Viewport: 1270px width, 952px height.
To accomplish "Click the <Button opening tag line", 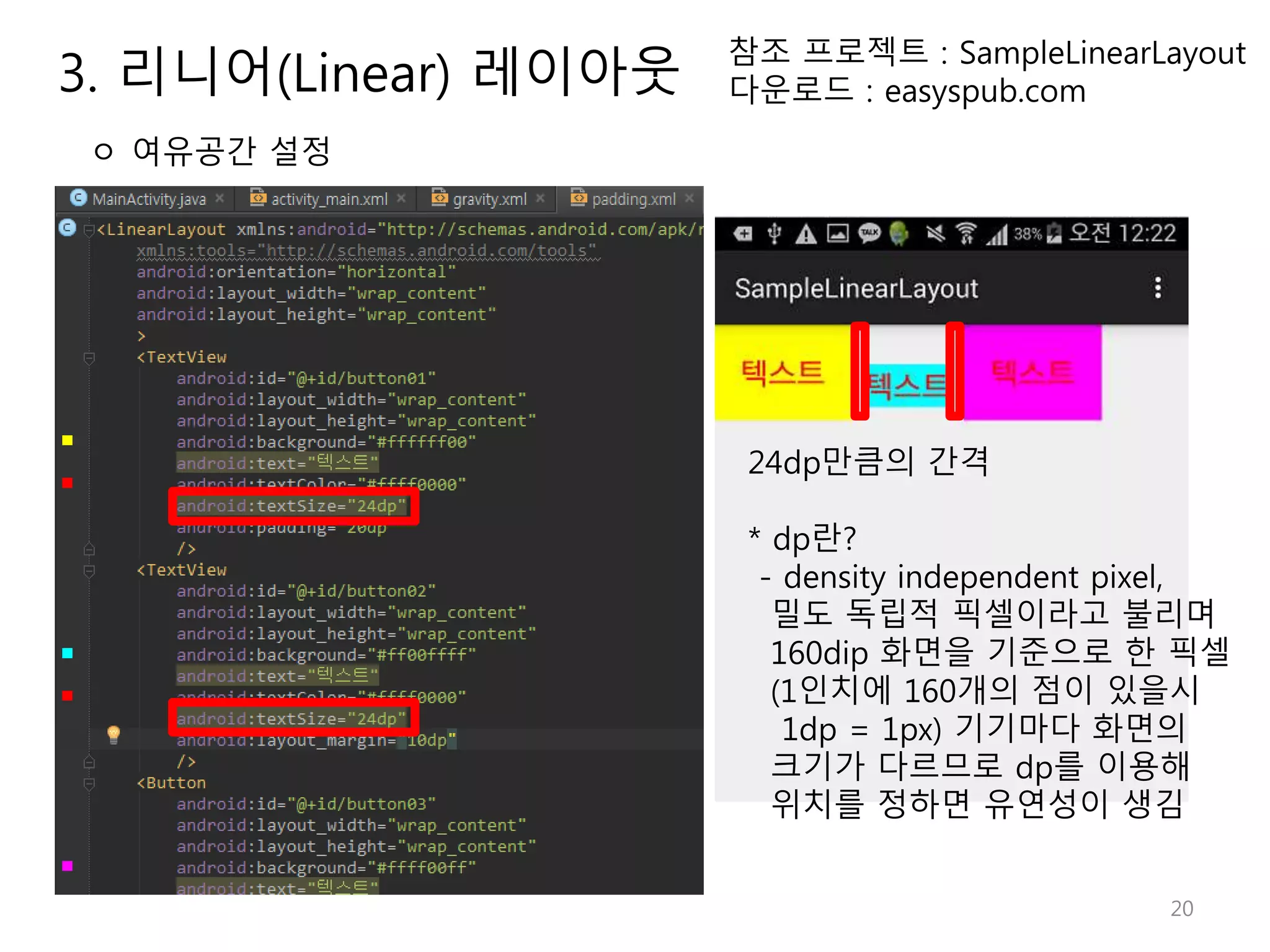I will click(171, 783).
